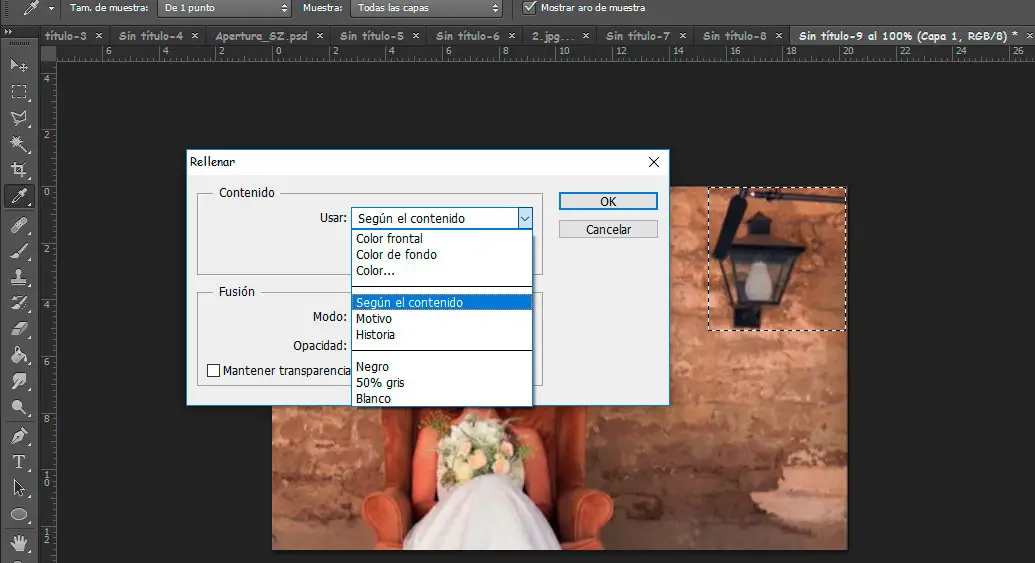Viewport: 1035px width, 563px height.
Task: Select the Horizontal Type tool
Action: (x=18, y=462)
